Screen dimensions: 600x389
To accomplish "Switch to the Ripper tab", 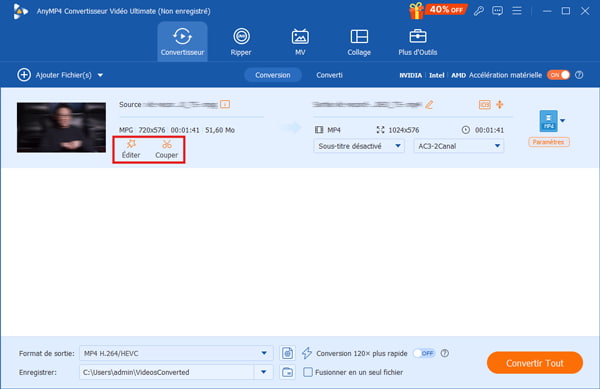I will pyautogui.click(x=241, y=41).
